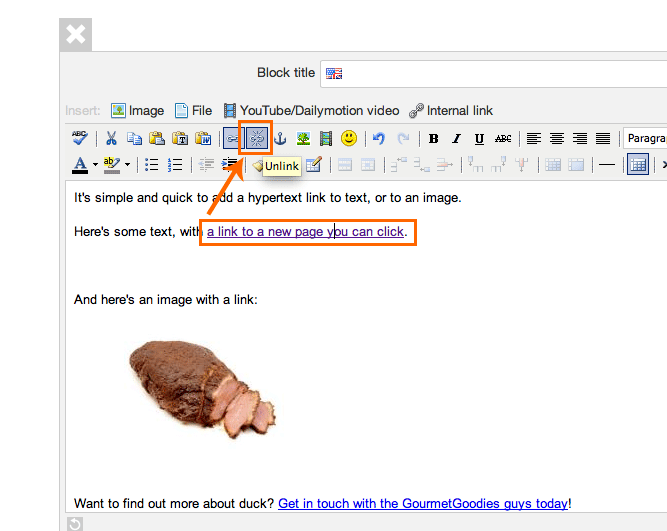Set Align left

[534, 138]
